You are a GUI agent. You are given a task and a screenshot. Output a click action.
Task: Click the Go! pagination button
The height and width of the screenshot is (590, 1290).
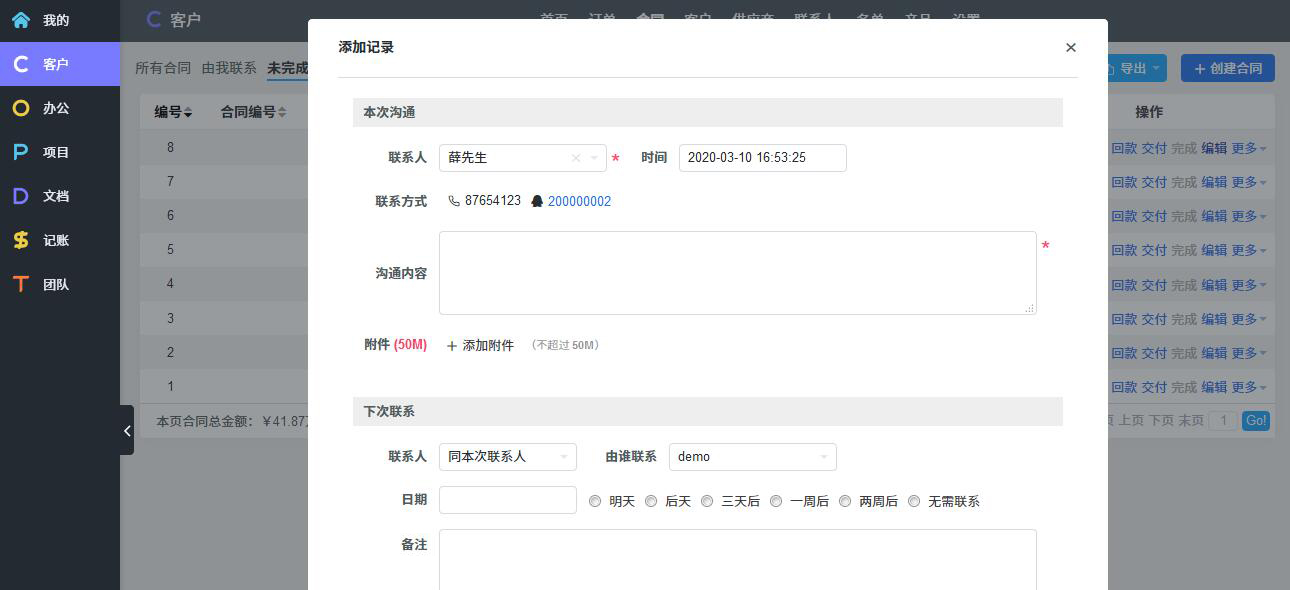click(x=1256, y=421)
